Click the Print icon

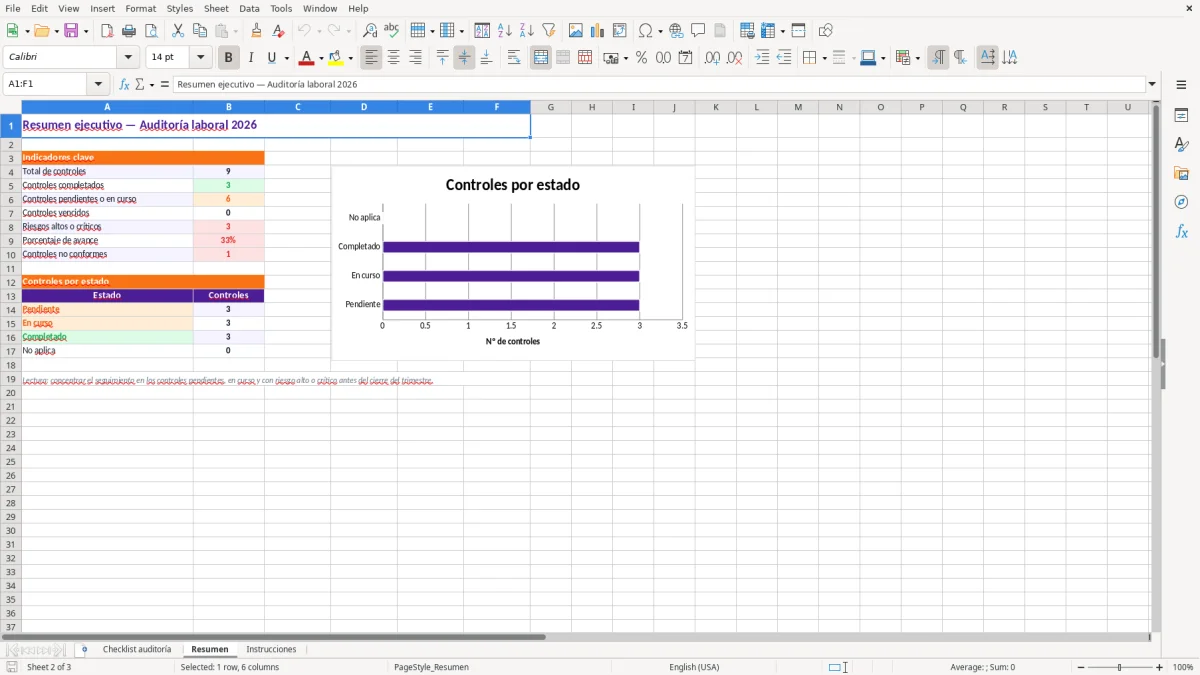(x=129, y=31)
